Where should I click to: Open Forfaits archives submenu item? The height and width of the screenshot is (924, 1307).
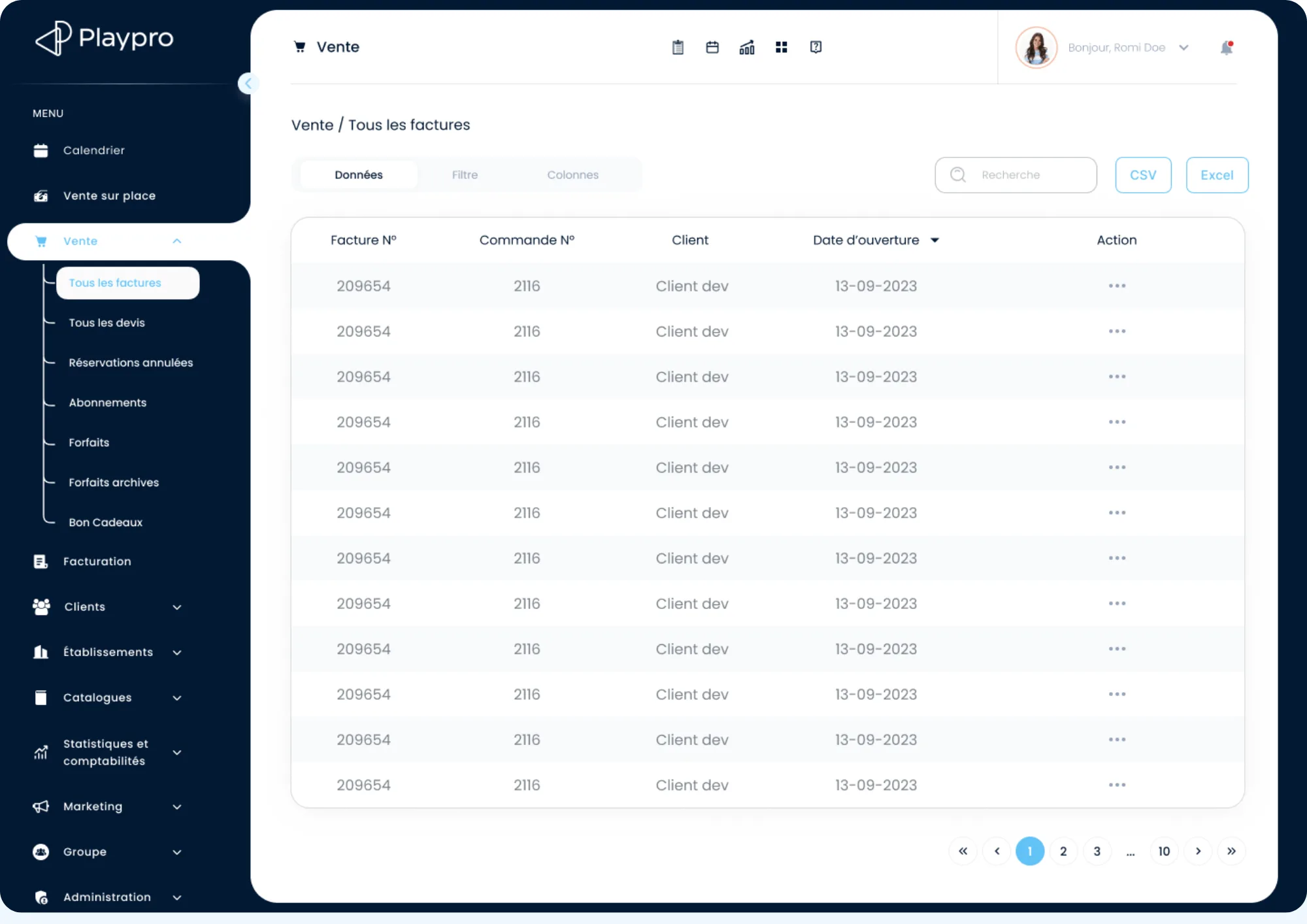click(x=114, y=482)
